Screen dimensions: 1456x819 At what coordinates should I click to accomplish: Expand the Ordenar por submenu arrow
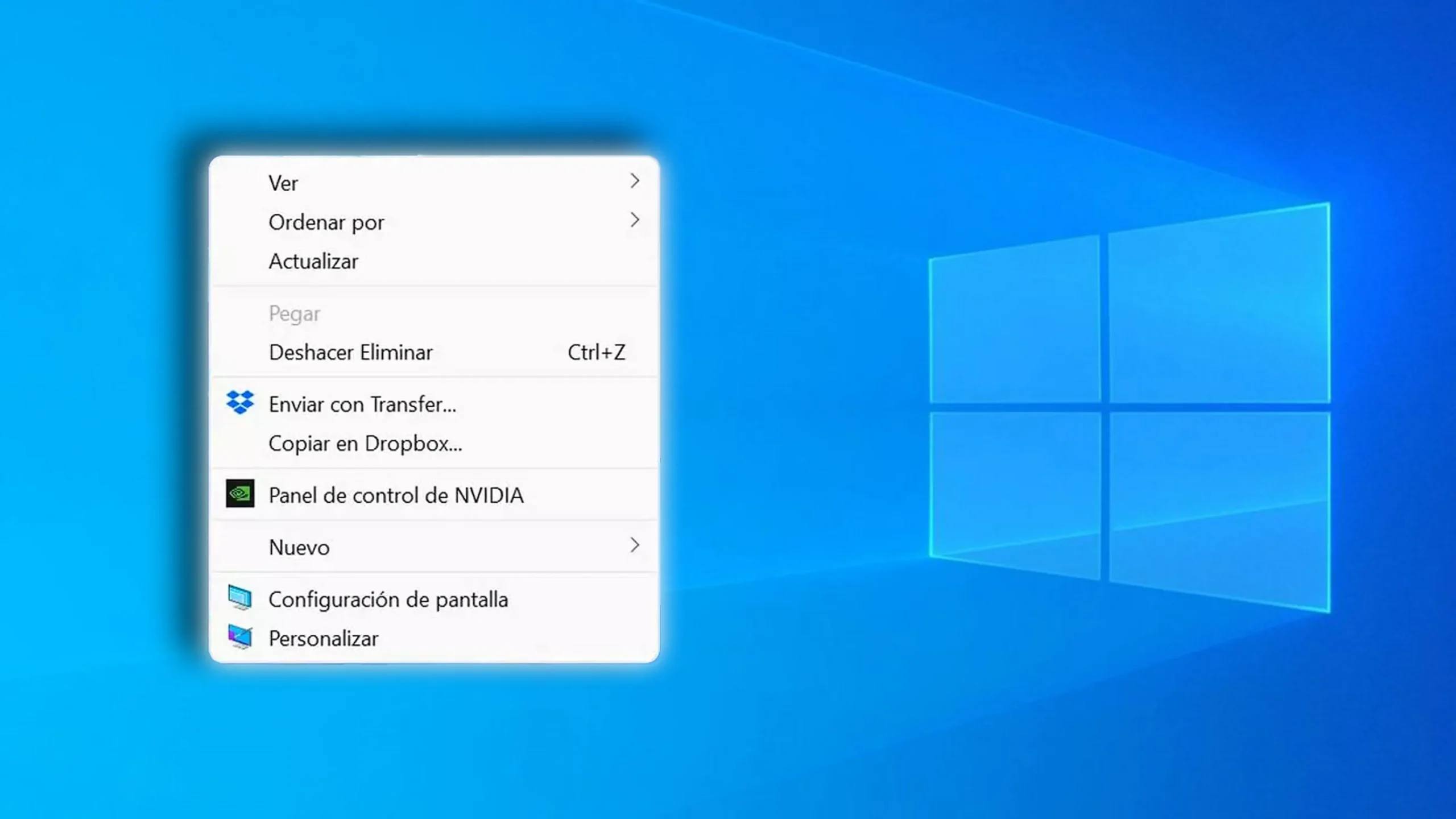635,221
